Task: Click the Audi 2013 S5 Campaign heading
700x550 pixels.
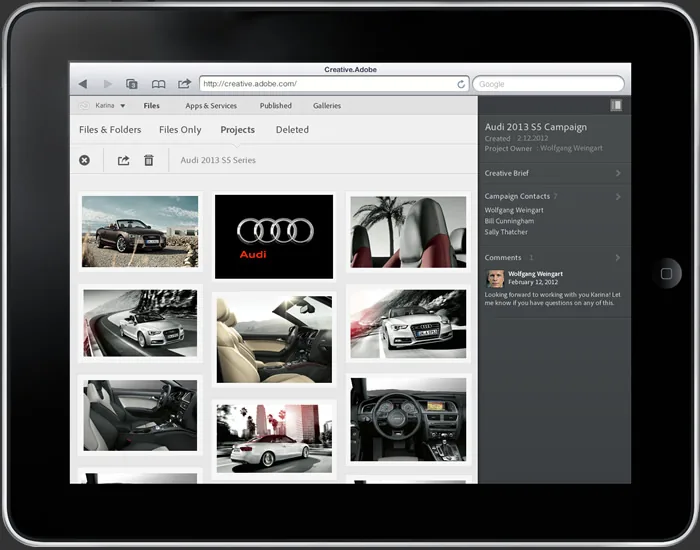Action: tap(536, 127)
